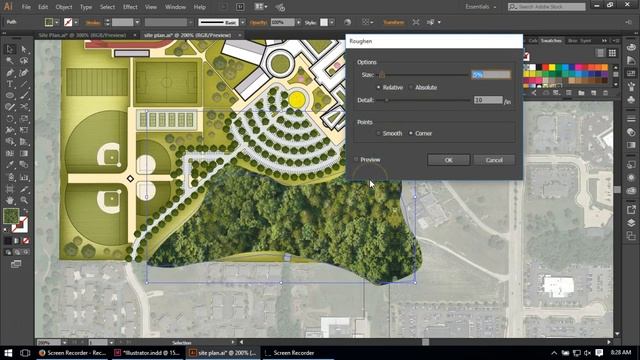Screen dimensions: 640x360
Task: Select the Direct Selection tool
Action: coord(24,49)
